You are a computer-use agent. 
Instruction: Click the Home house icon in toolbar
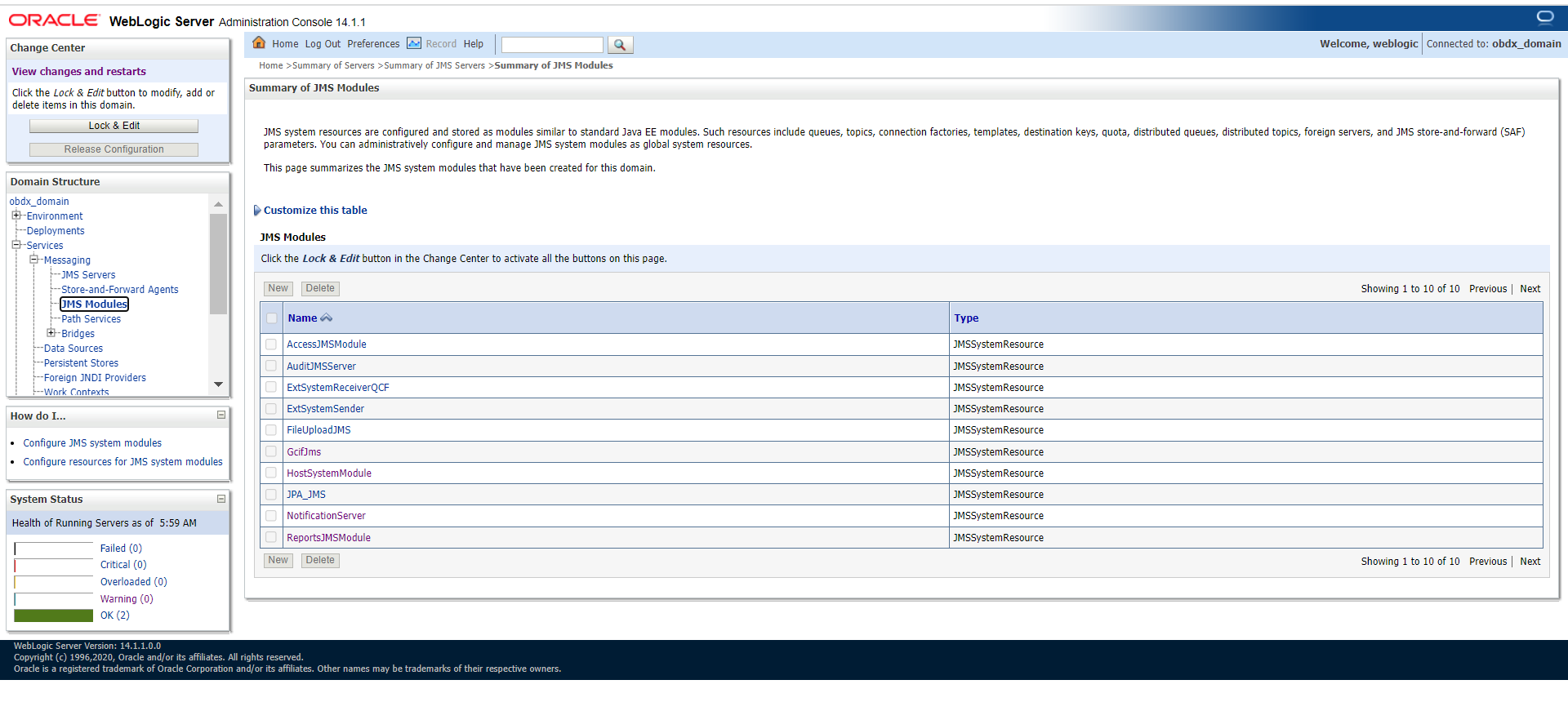[259, 43]
